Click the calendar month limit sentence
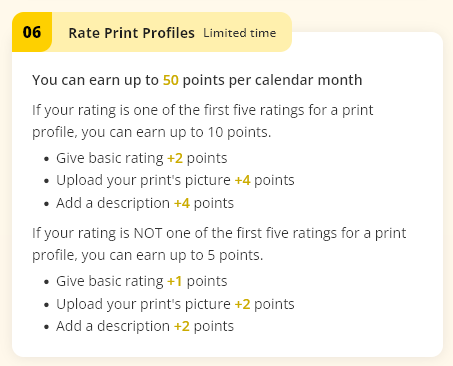This screenshot has height=366, width=453. click(x=197, y=80)
